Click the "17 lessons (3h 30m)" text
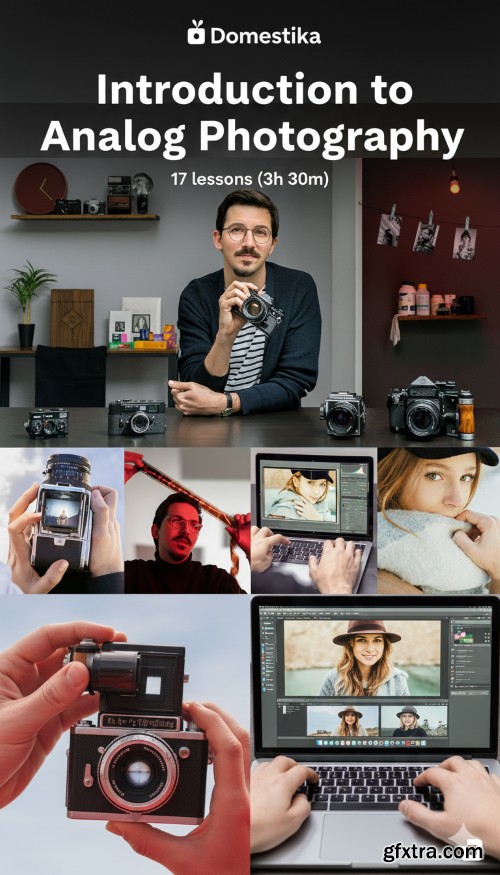 tap(249, 179)
